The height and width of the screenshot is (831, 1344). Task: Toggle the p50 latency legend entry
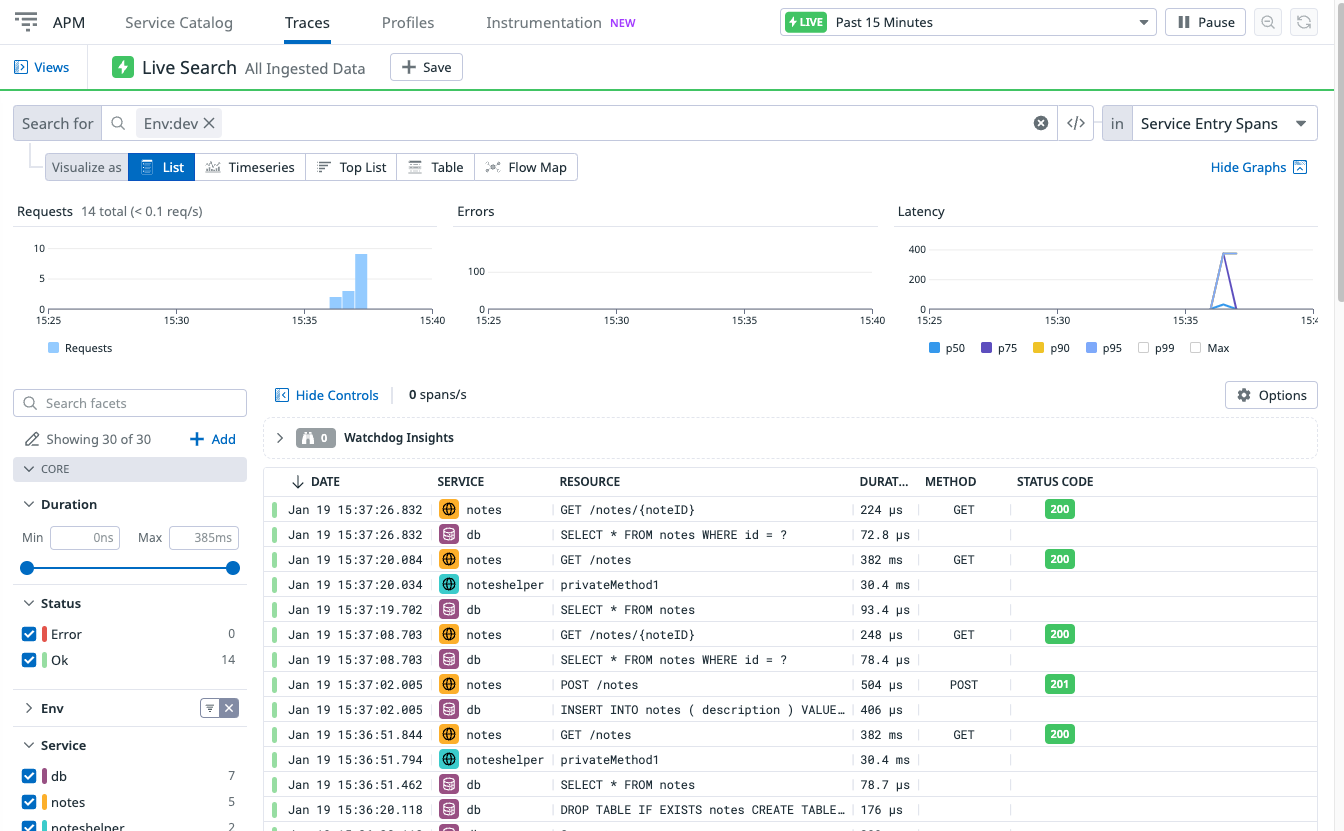click(947, 348)
